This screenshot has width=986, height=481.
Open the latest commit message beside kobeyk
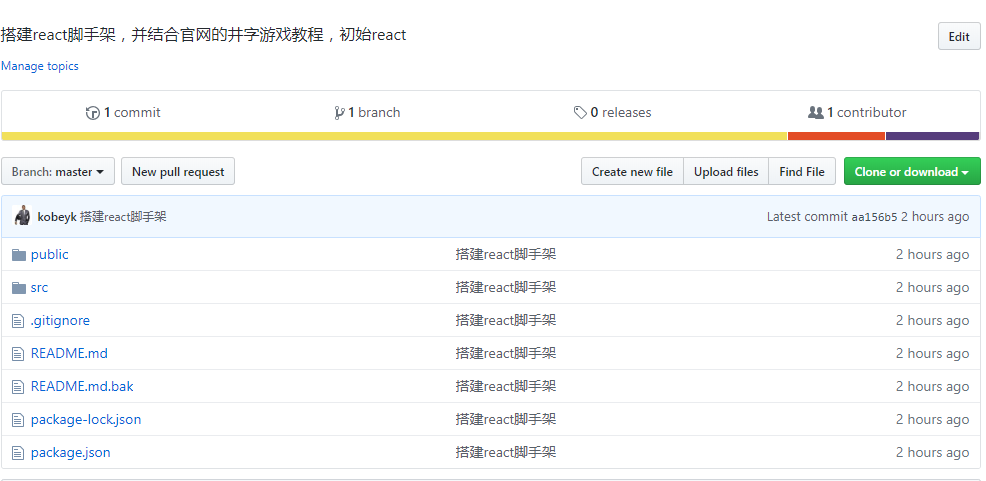[x=123, y=217]
